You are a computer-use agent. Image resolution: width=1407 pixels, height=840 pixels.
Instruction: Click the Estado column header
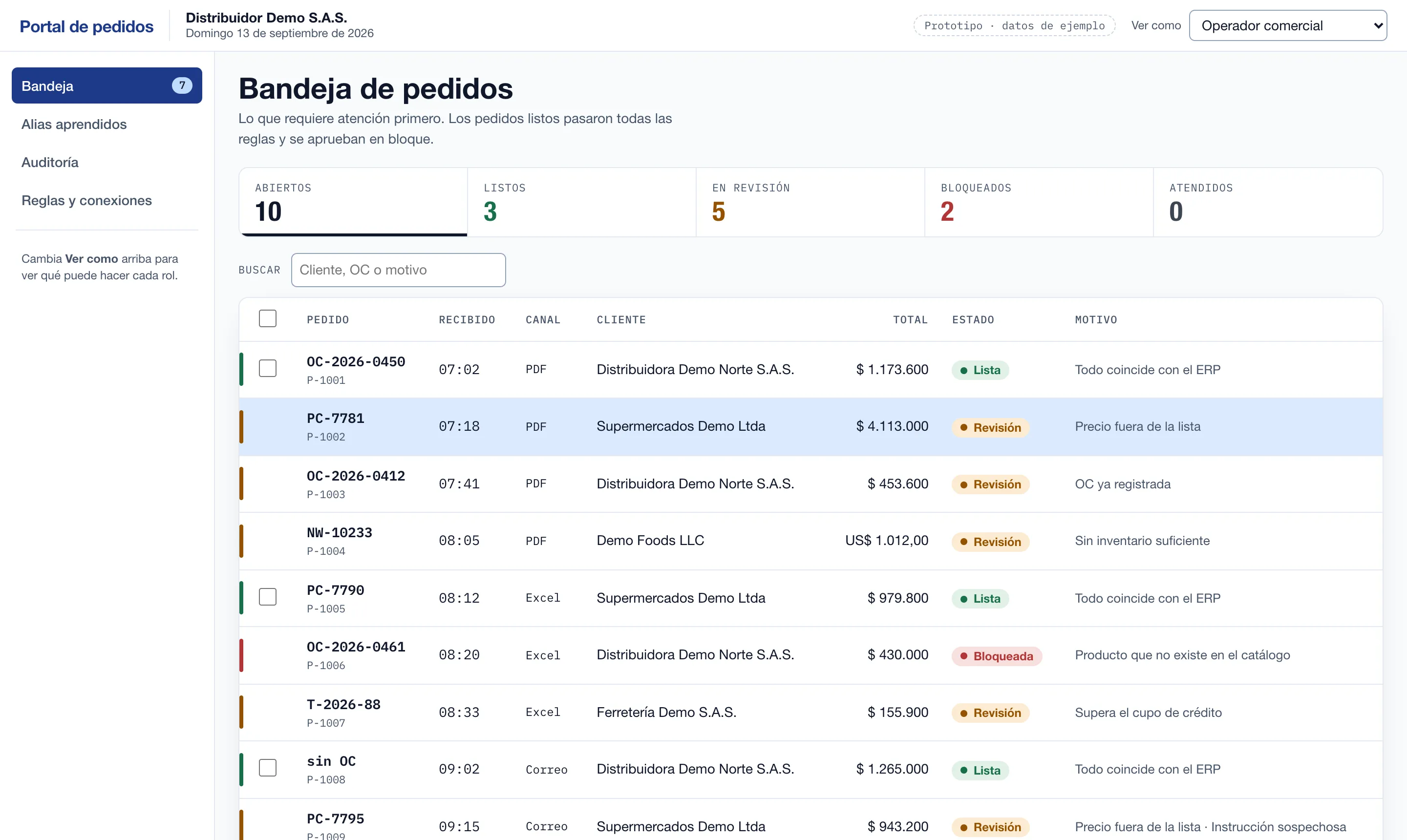(x=973, y=320)
